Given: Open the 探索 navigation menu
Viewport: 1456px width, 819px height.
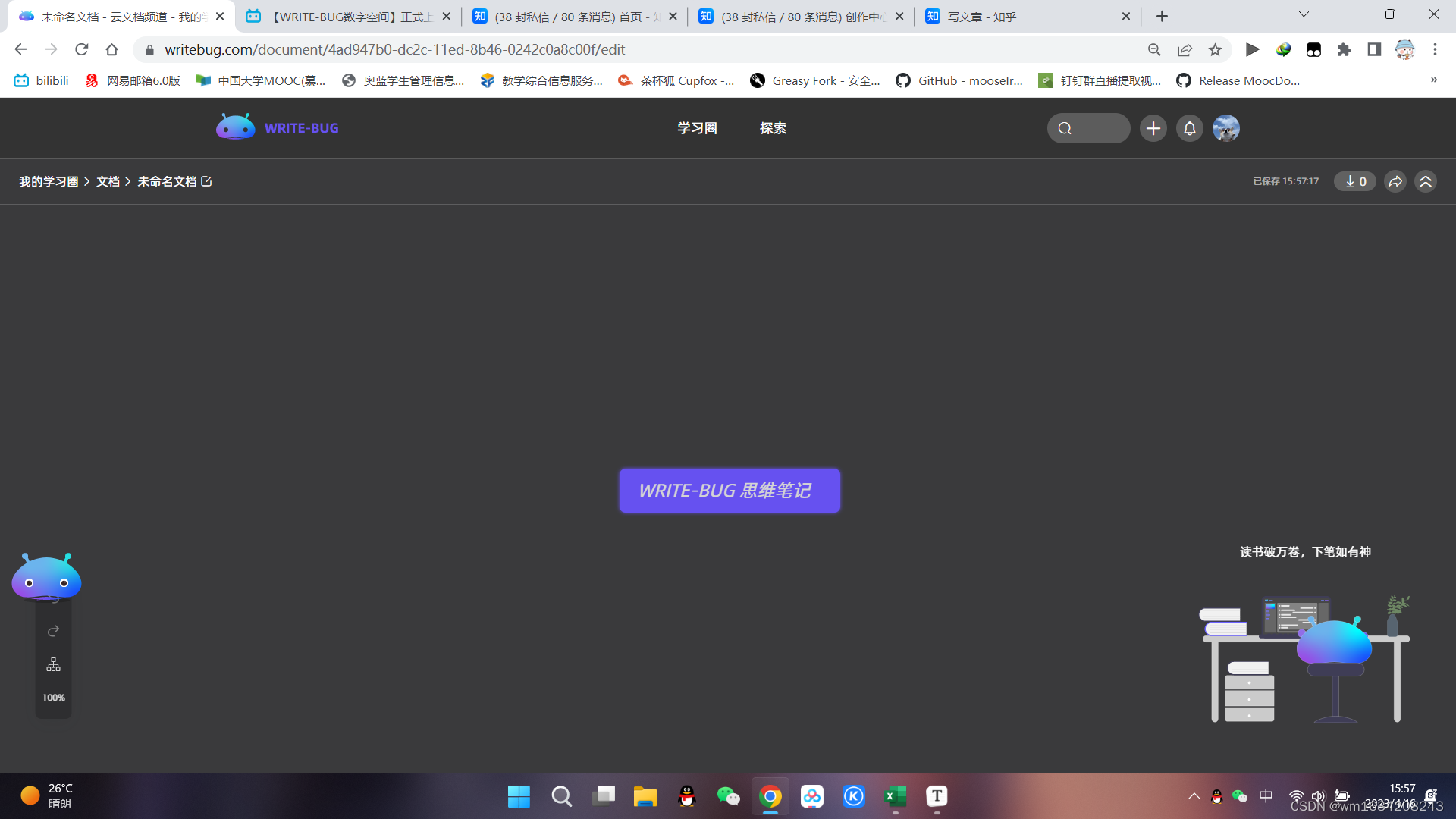Looking at the screenshot, I should pyautogui.click(x=773, y=128).
